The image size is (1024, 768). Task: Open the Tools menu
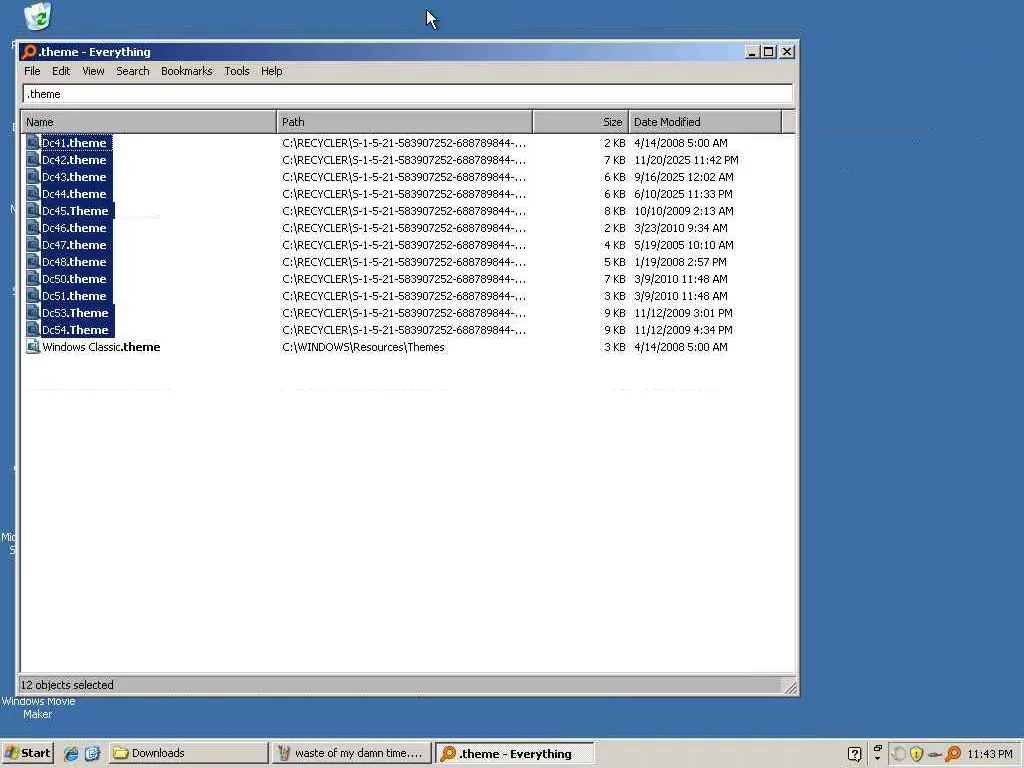[x=236, y=71]
